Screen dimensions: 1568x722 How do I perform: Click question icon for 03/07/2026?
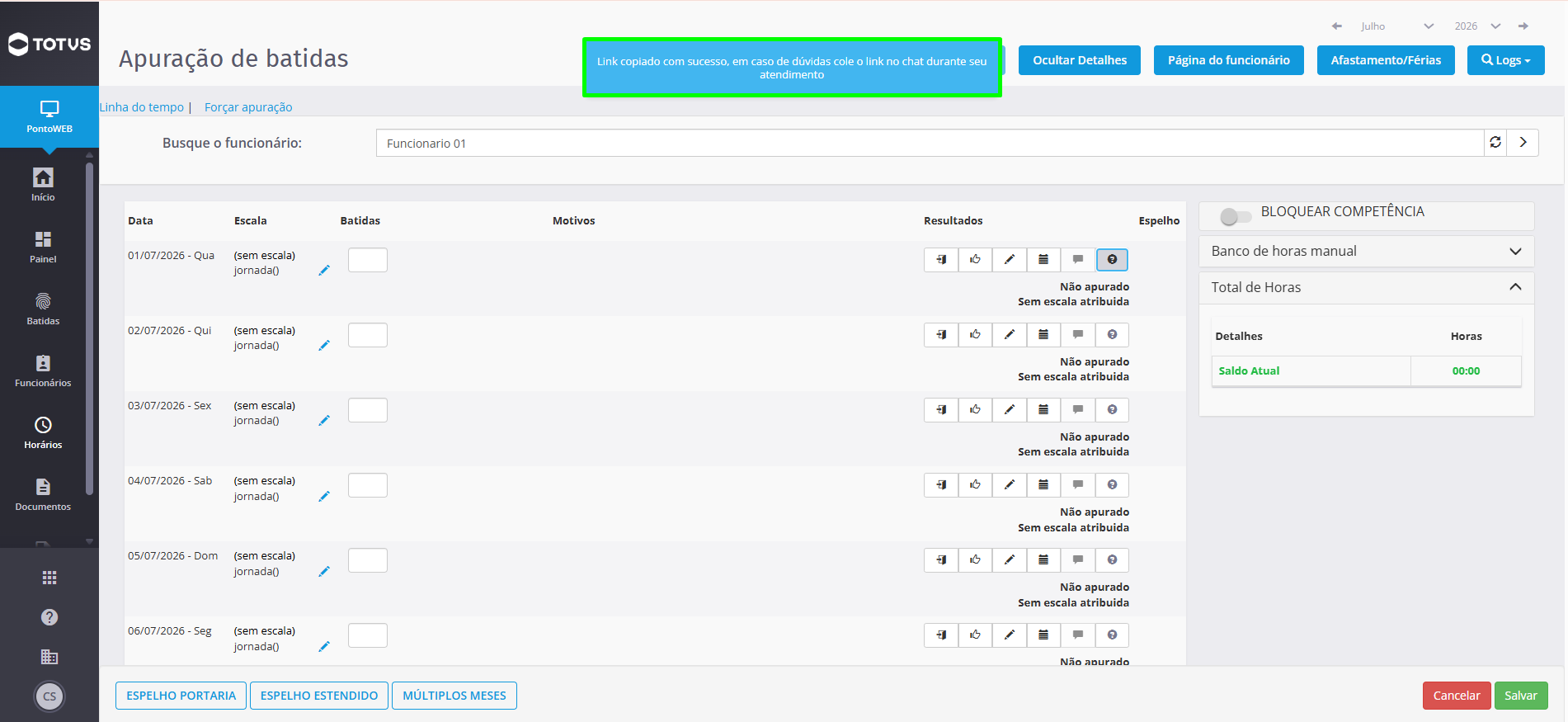click(x=1112, y=410)
